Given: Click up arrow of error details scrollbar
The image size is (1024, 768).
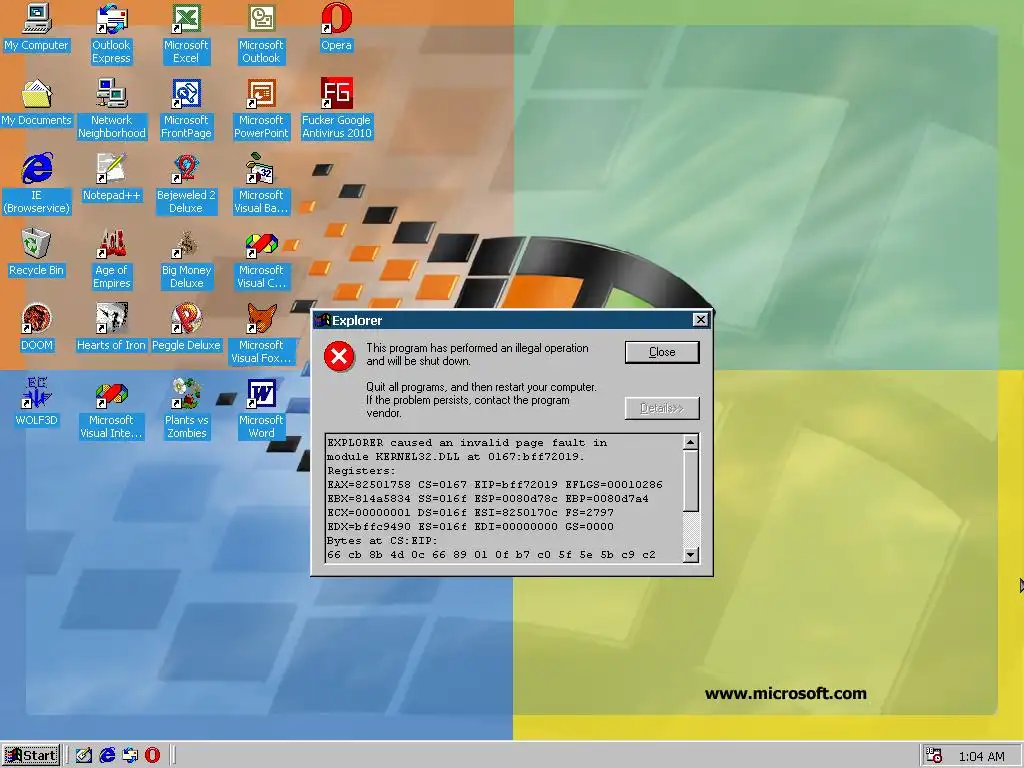Looking at the screenshot, I should click(690, 442).
